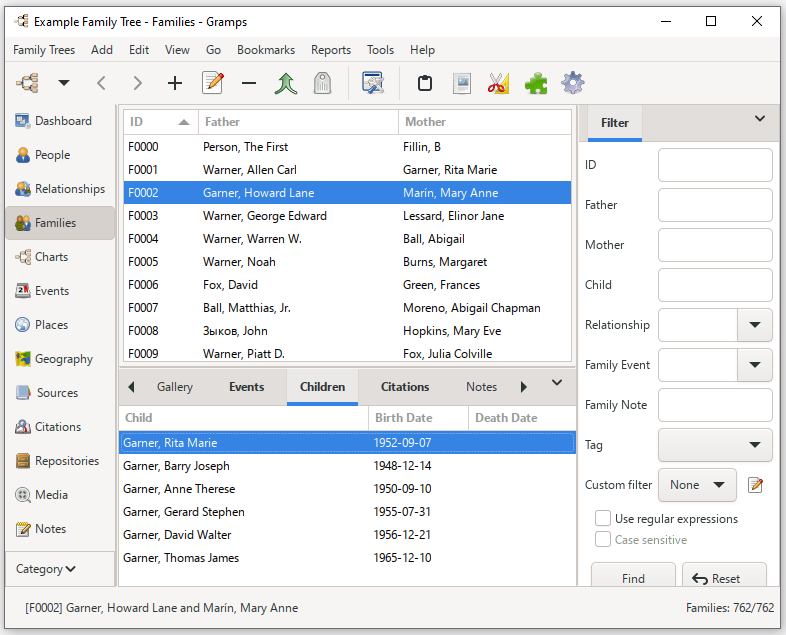
Task: Open the Dashboard view in sidebar
Action: coord(60,121)
